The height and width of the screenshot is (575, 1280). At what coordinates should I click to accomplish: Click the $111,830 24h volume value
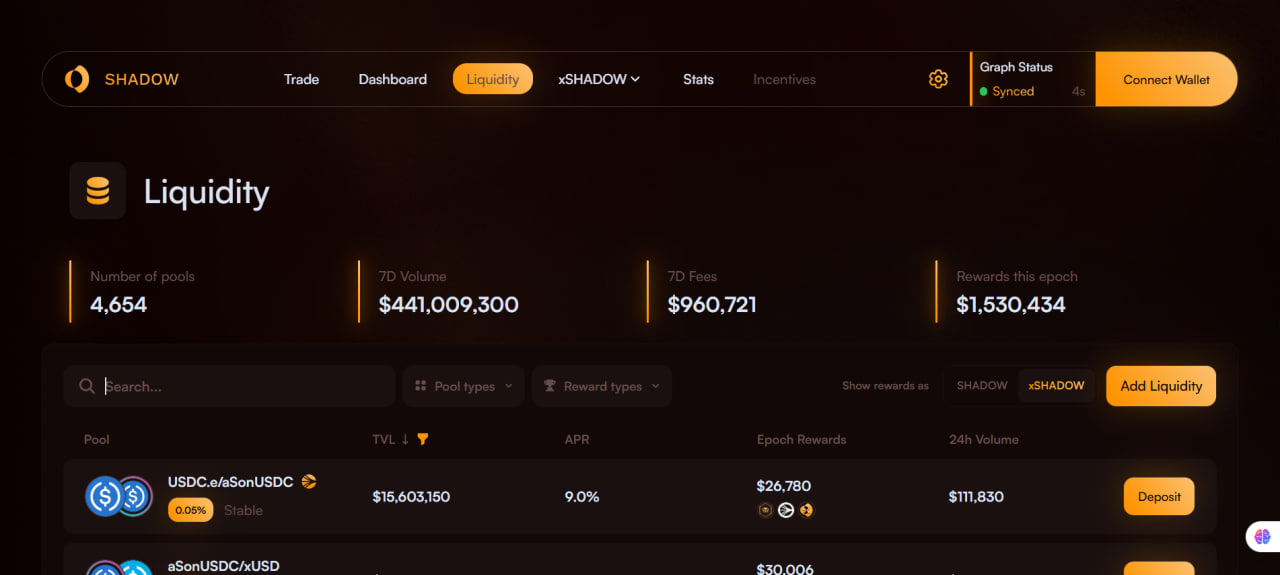976,496
